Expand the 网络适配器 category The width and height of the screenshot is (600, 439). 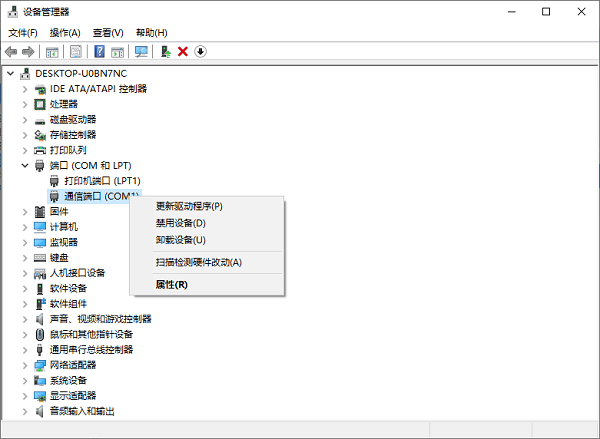25,365
